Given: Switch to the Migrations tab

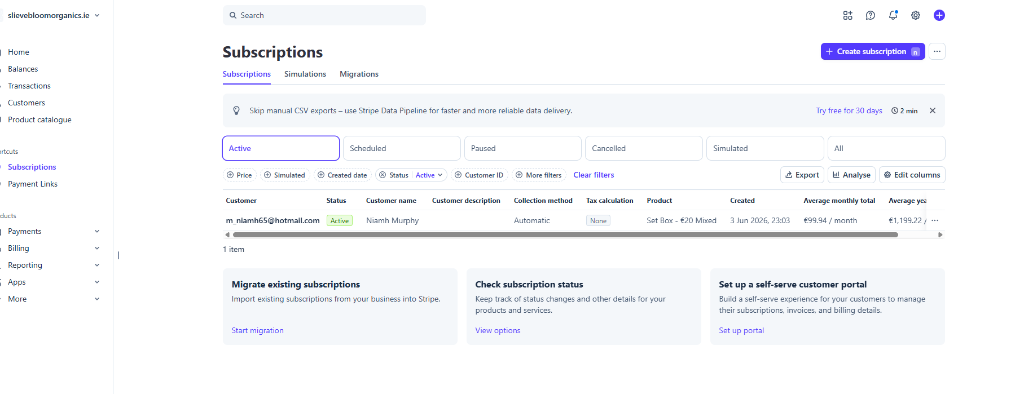Looking at the screenshot, I should click(359, 74).
